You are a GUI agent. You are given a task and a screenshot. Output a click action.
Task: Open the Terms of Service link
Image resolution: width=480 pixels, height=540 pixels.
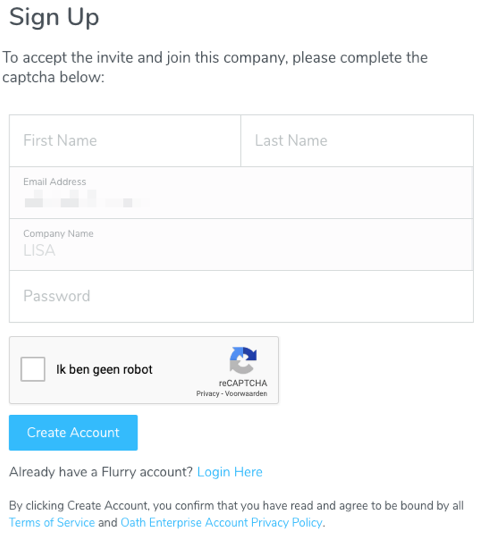tap(52, 522)
